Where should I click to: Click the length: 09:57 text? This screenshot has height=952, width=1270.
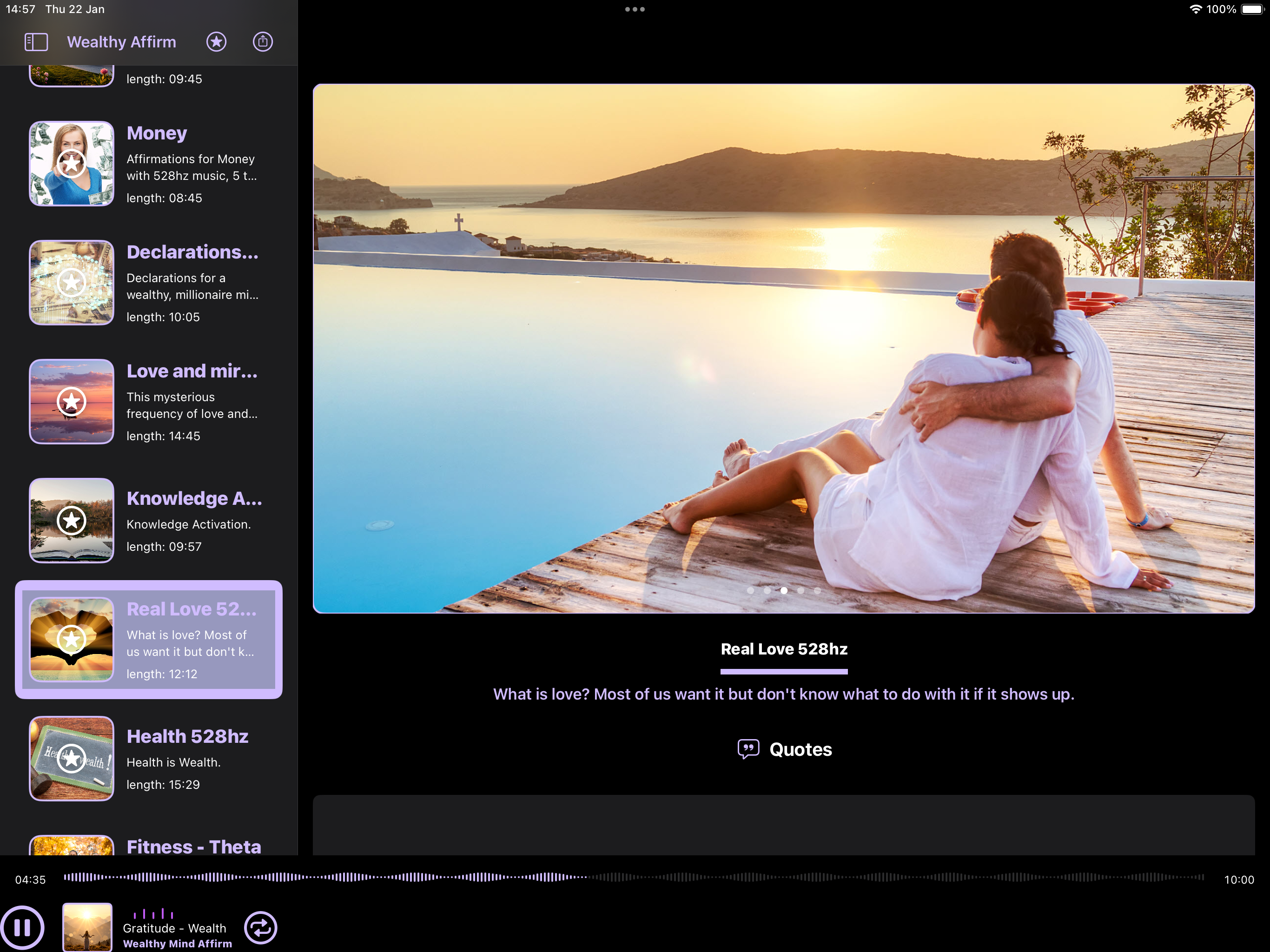164,547
